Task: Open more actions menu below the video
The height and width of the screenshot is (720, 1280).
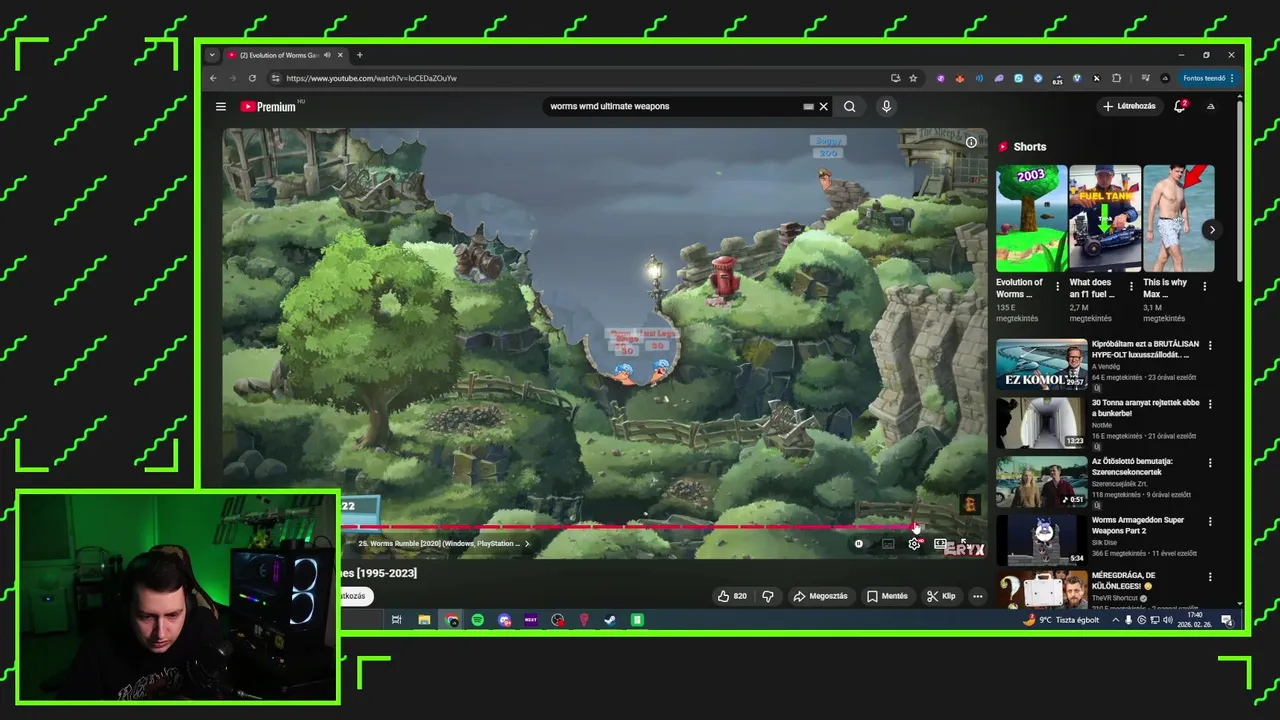Action: [977, 596]
